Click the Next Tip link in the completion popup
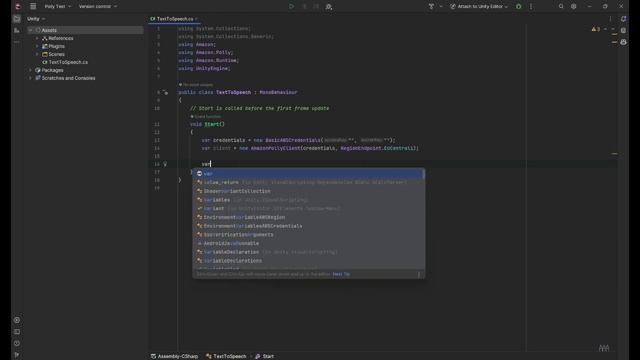Viewport: 640px width, 360px height. [x=341, y=274]
